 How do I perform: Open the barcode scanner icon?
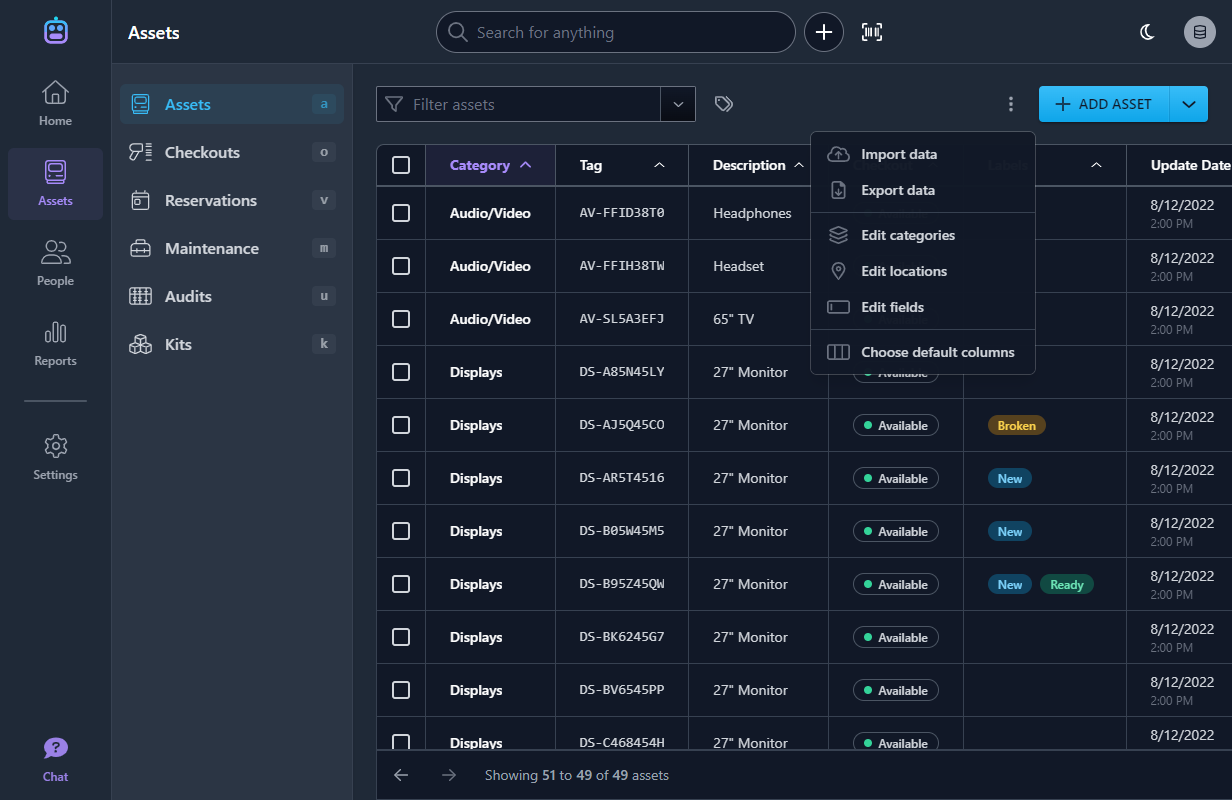tap(872, 32)
